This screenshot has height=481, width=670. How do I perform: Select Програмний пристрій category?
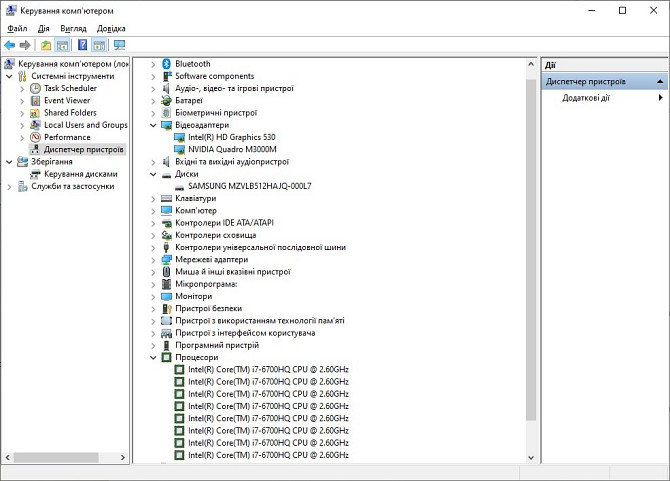217,345
